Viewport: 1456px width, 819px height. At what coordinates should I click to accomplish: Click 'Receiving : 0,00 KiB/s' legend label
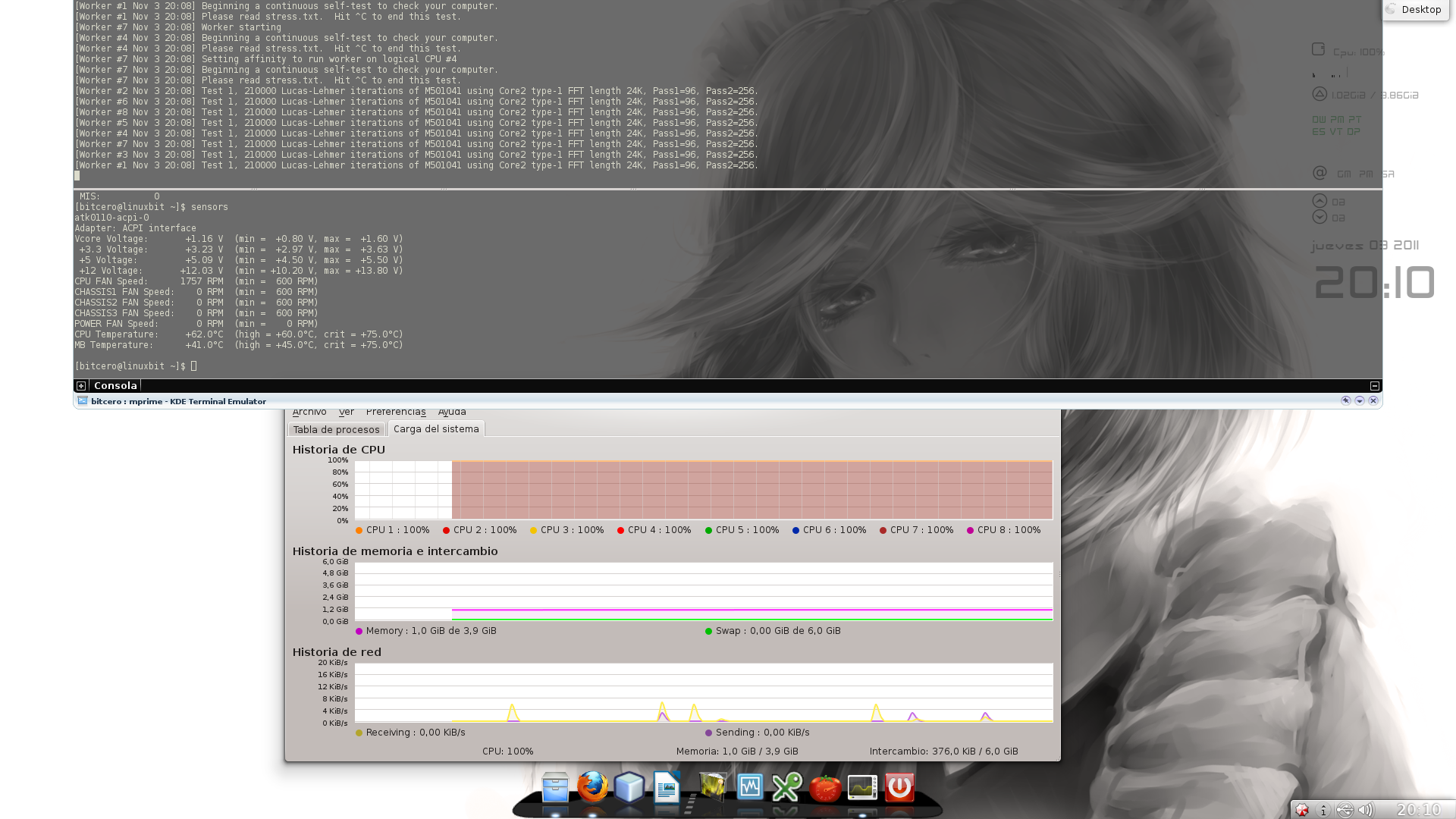[416, 733]
